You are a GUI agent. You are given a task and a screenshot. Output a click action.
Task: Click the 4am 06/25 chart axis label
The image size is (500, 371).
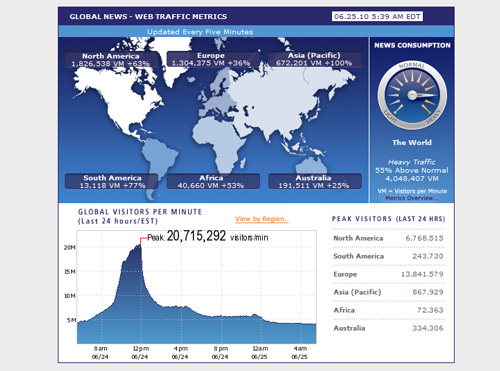[300, 353]
